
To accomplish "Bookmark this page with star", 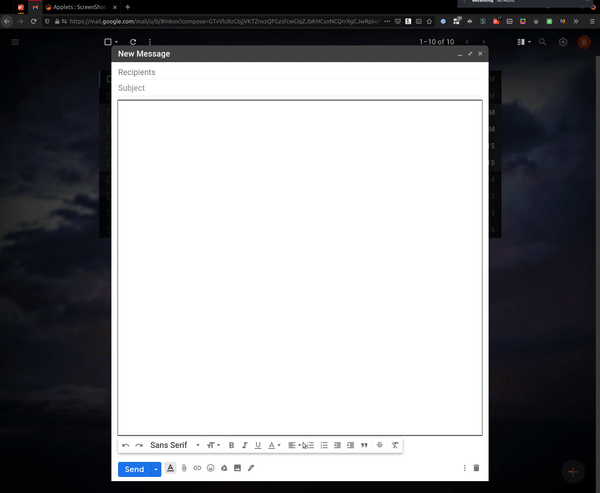I will (x=429, y=21).
